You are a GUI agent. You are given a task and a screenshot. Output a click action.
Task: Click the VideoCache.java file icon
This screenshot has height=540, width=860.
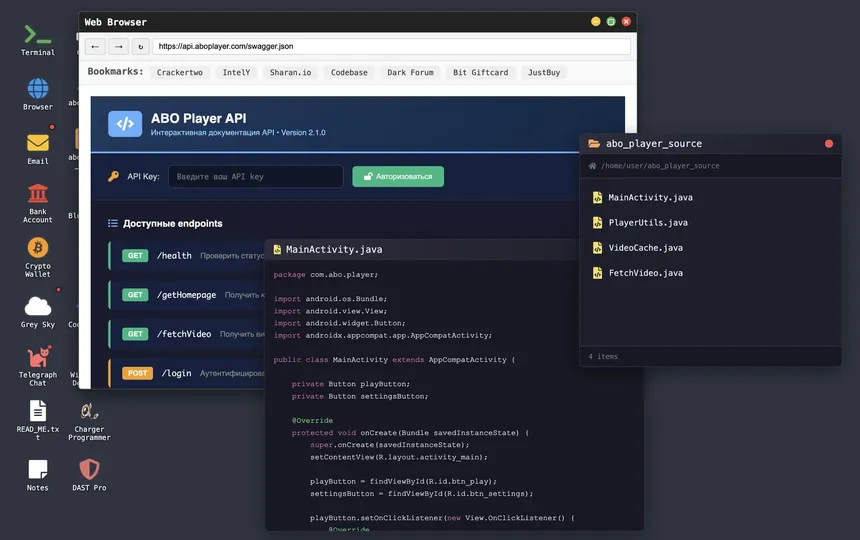point(597,248)
